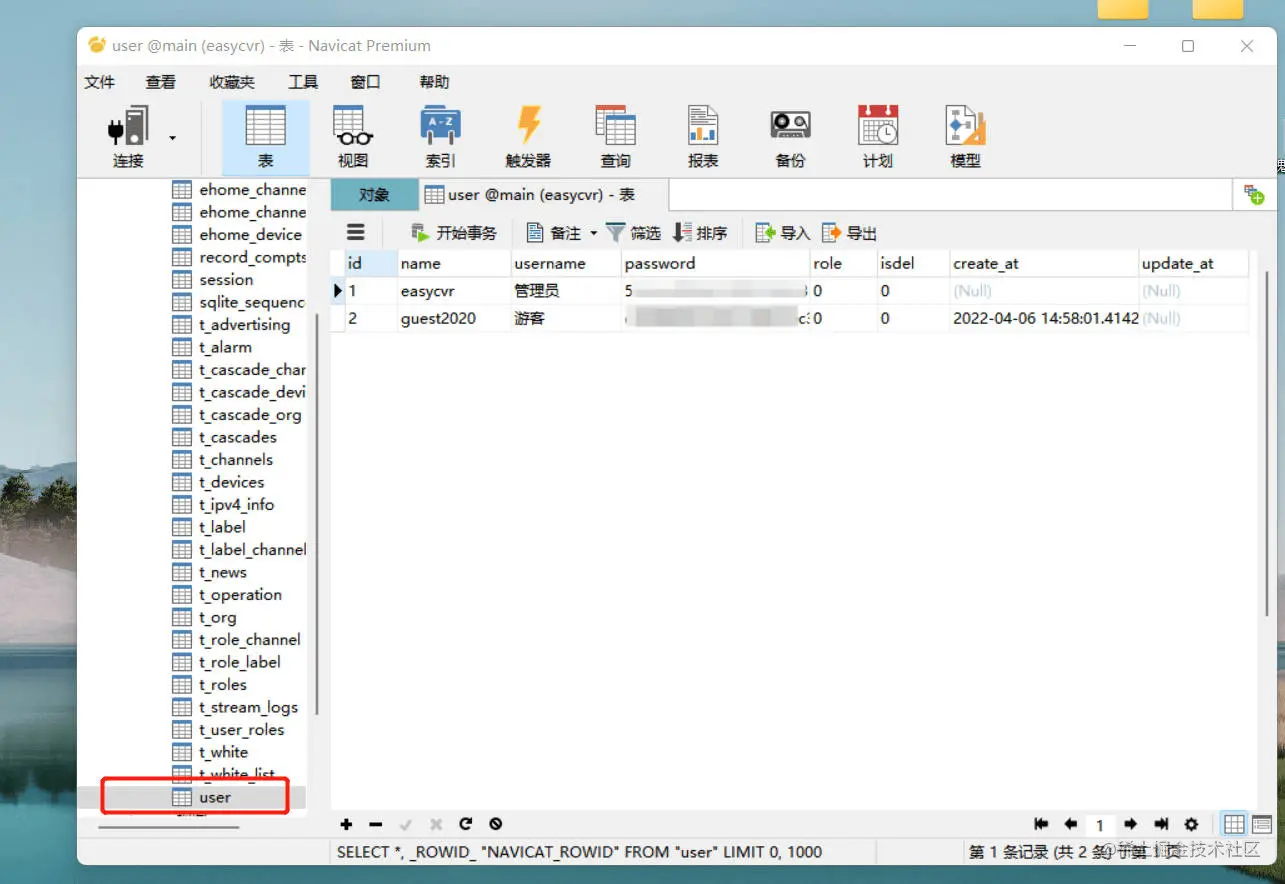
Task: Select the guest2020 name cell
Action: [453, 318]
